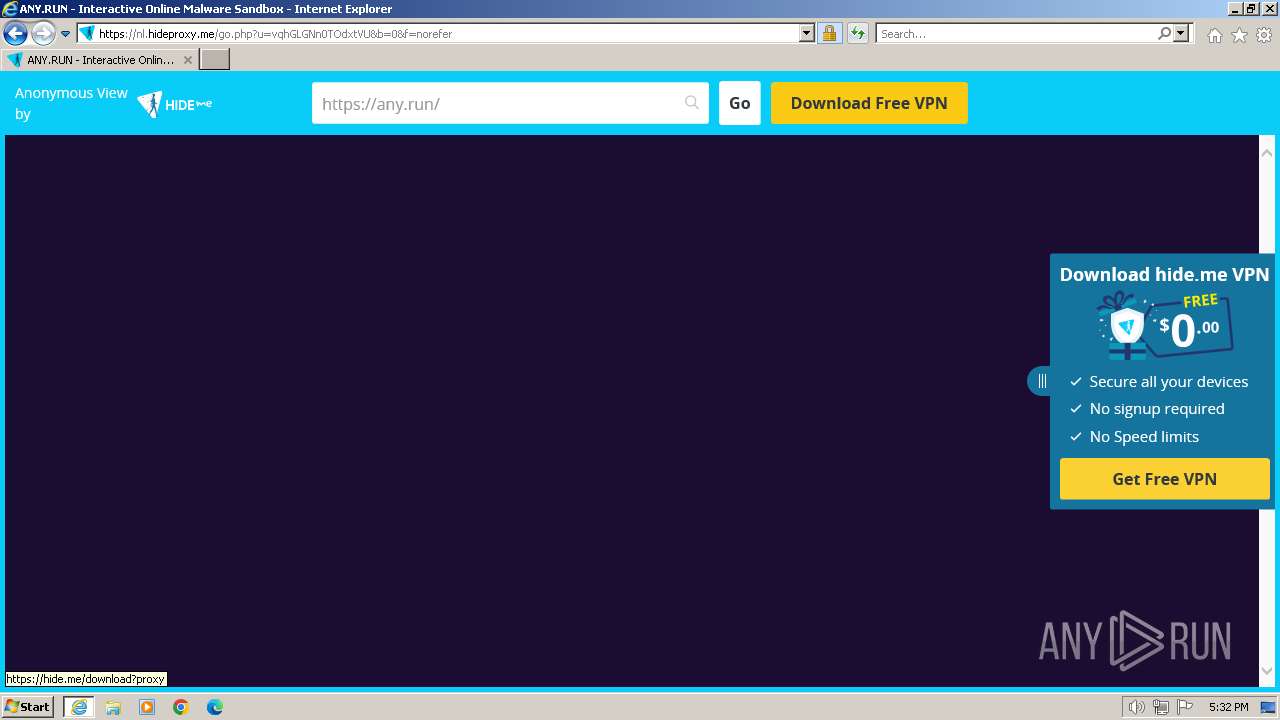Open File Explorer from the taskbar

pos(113,707)
